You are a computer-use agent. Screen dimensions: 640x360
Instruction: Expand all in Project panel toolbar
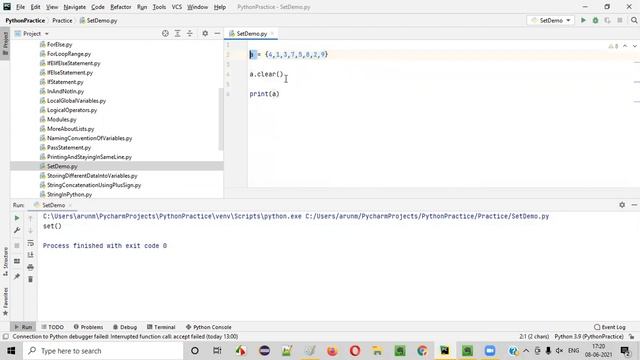coord(178,33)
